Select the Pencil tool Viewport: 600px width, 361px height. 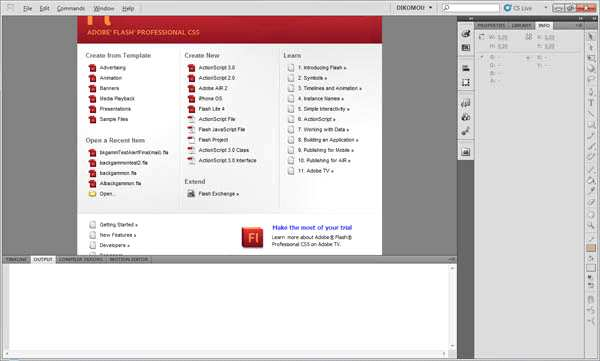[591, 136]
